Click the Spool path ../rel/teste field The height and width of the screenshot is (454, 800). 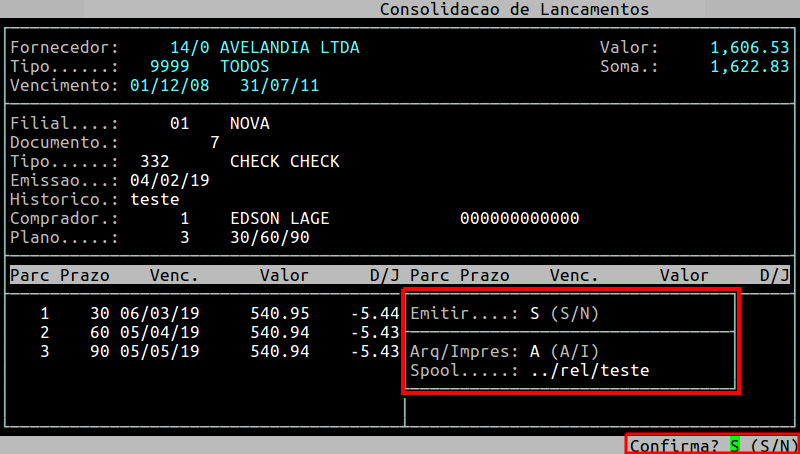point(589,371)
